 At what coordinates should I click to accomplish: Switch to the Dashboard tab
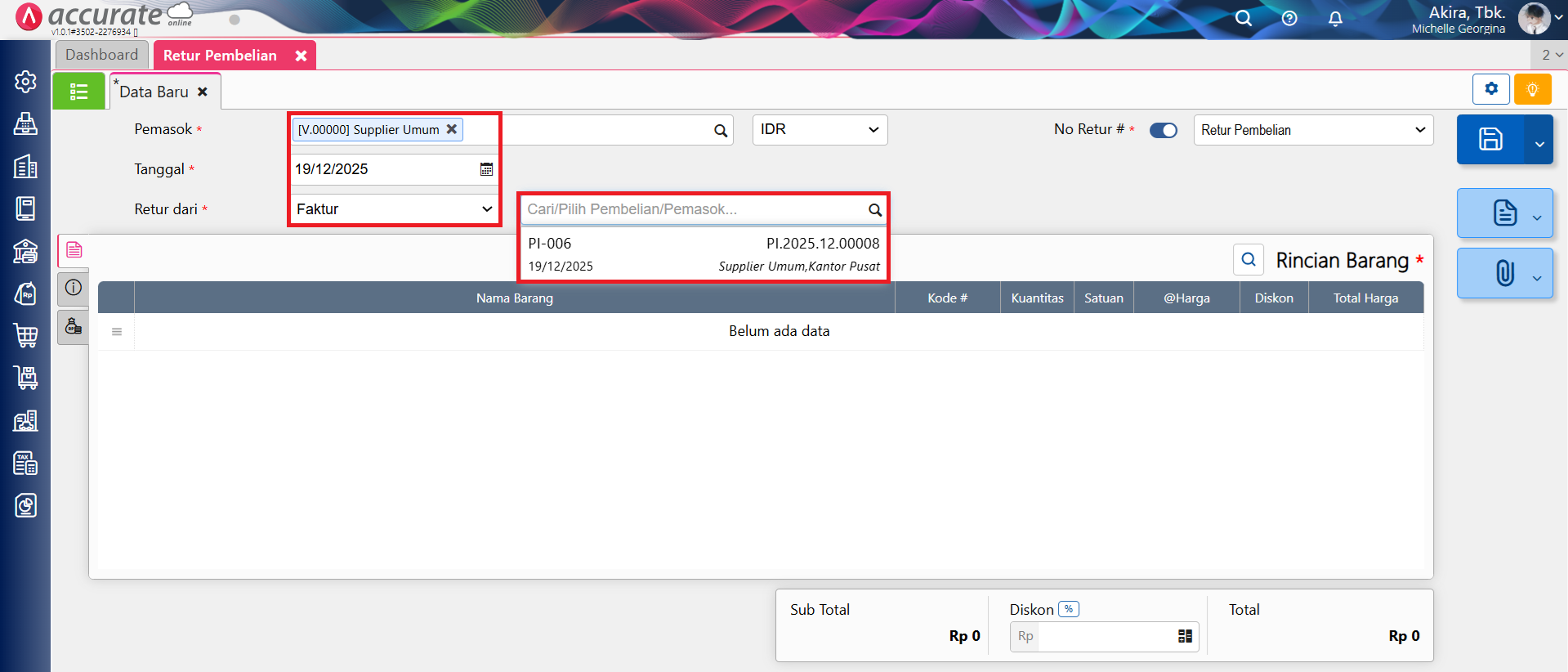pos(101,55)
